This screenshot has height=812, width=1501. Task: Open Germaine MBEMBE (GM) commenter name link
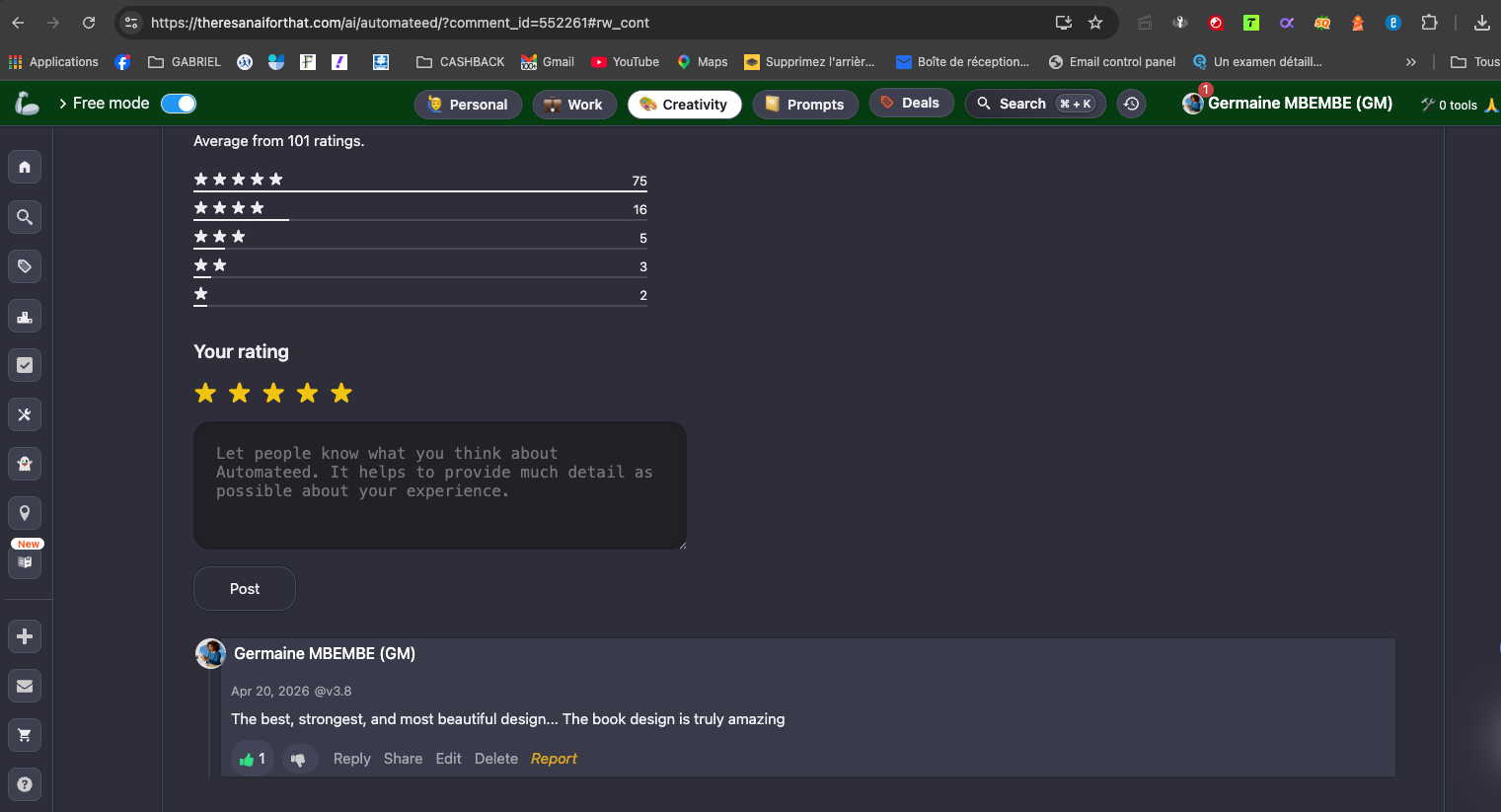coord(325,653)
